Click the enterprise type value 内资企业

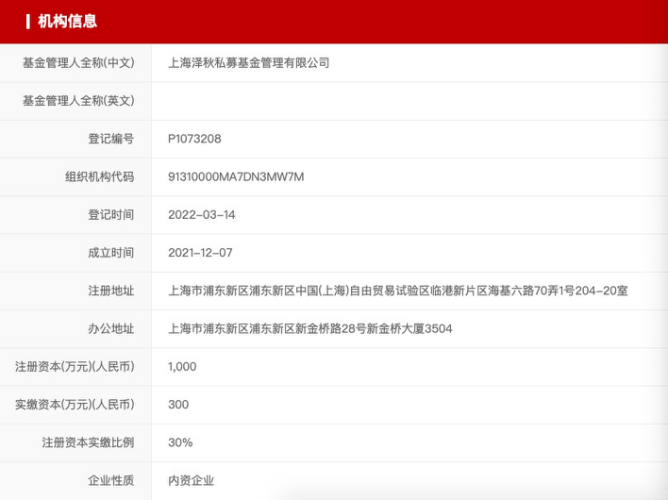(191, 480)
